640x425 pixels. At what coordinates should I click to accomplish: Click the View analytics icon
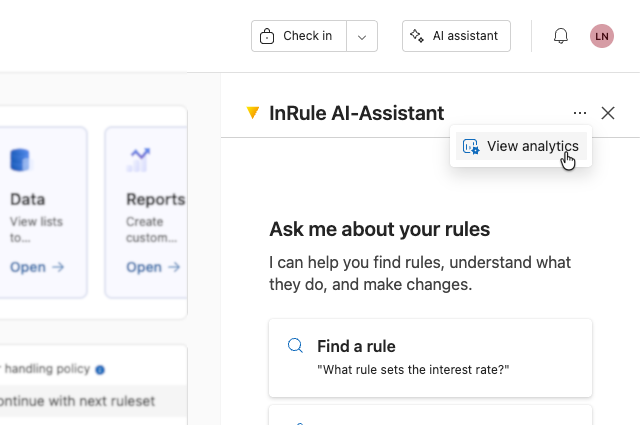471,146
